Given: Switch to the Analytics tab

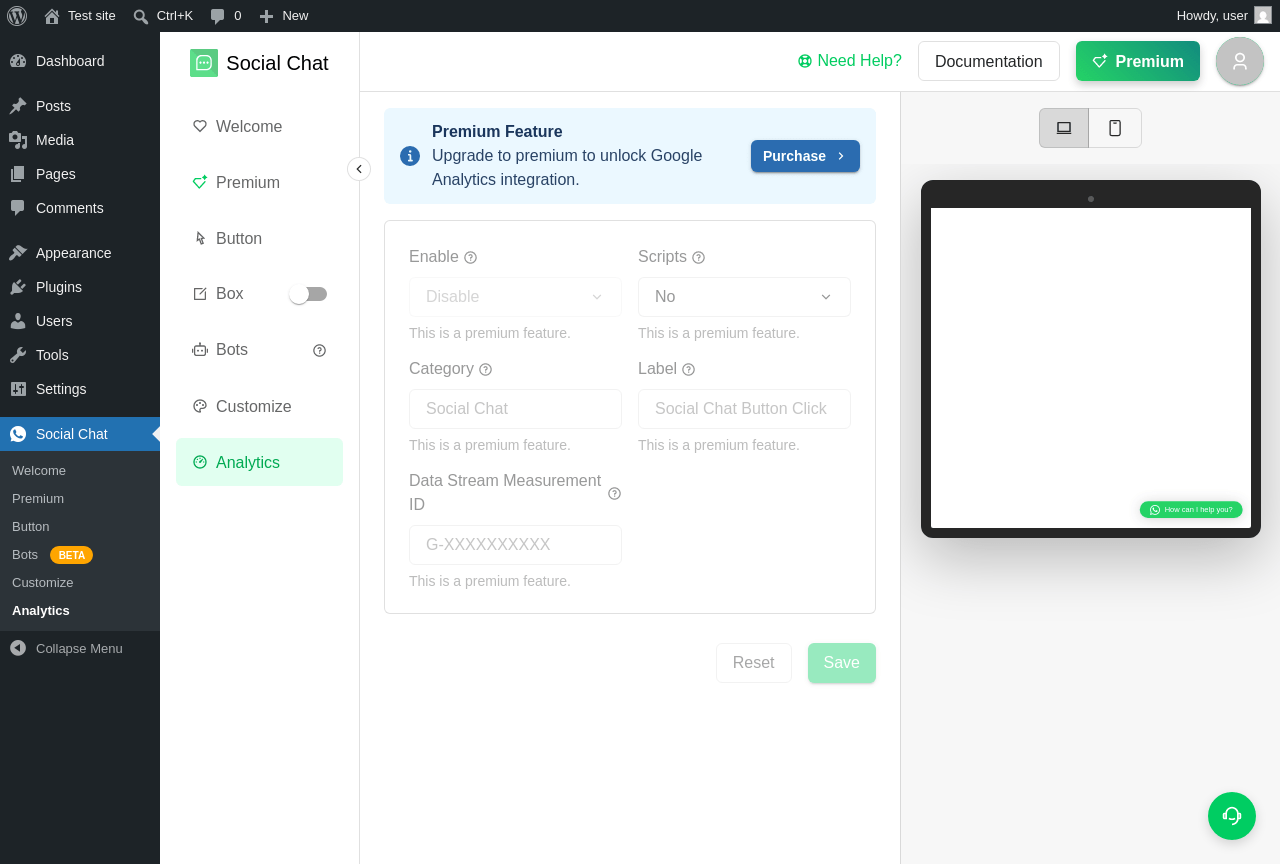Looking at the screenshot, I should [x=259, y=462].
